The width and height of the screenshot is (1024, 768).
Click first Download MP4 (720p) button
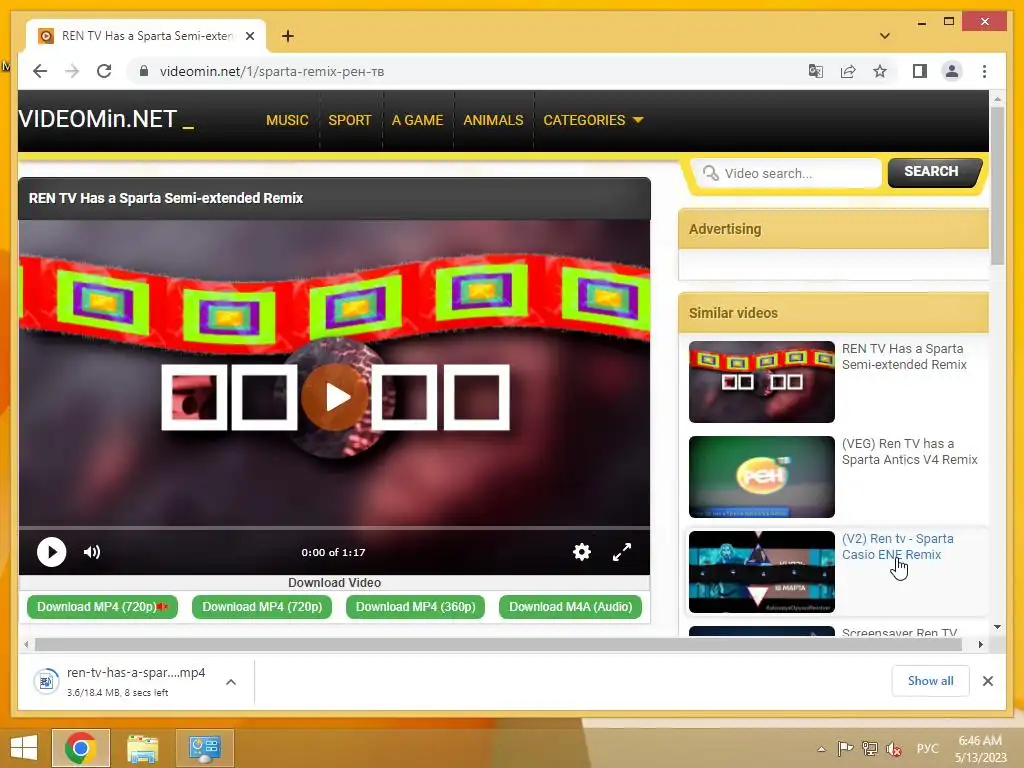pos(102,607)
